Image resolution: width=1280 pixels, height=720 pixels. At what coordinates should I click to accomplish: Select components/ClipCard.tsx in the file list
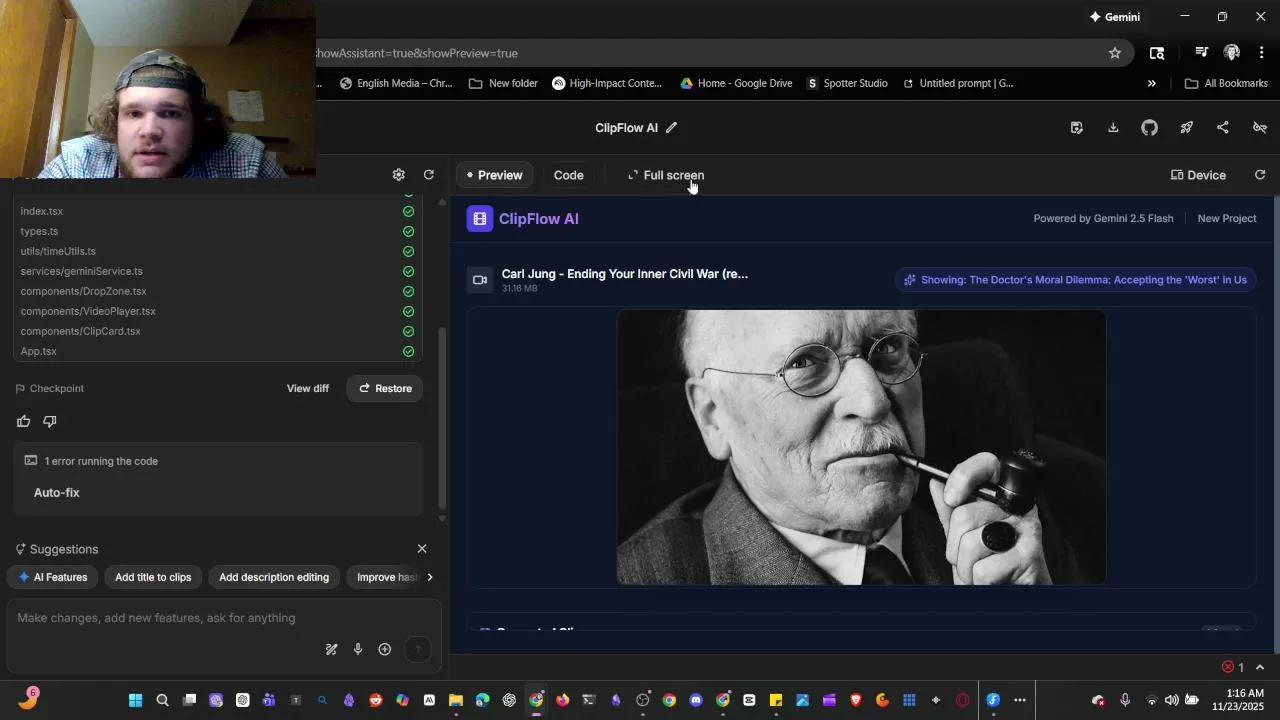point(217,331)
